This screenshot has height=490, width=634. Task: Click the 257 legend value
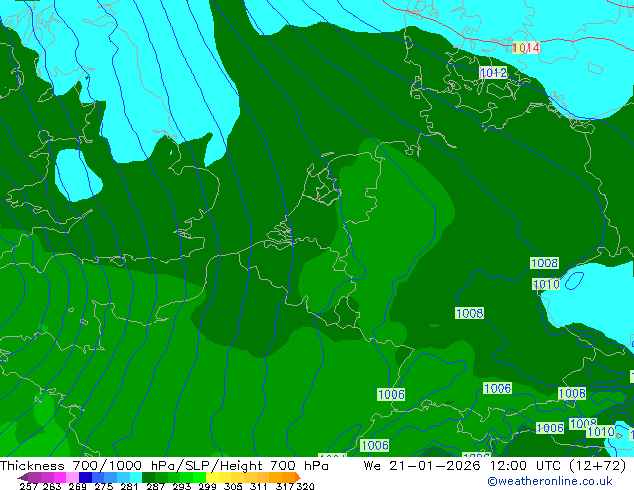(29, 486)
